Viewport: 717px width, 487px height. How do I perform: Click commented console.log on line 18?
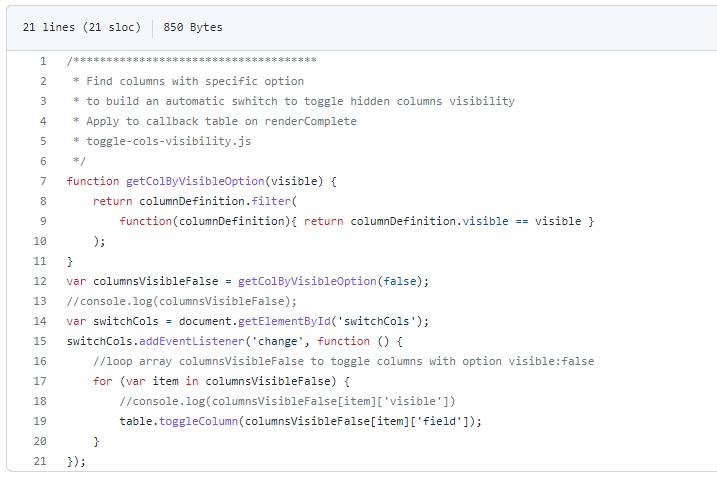tap(287, 401)
